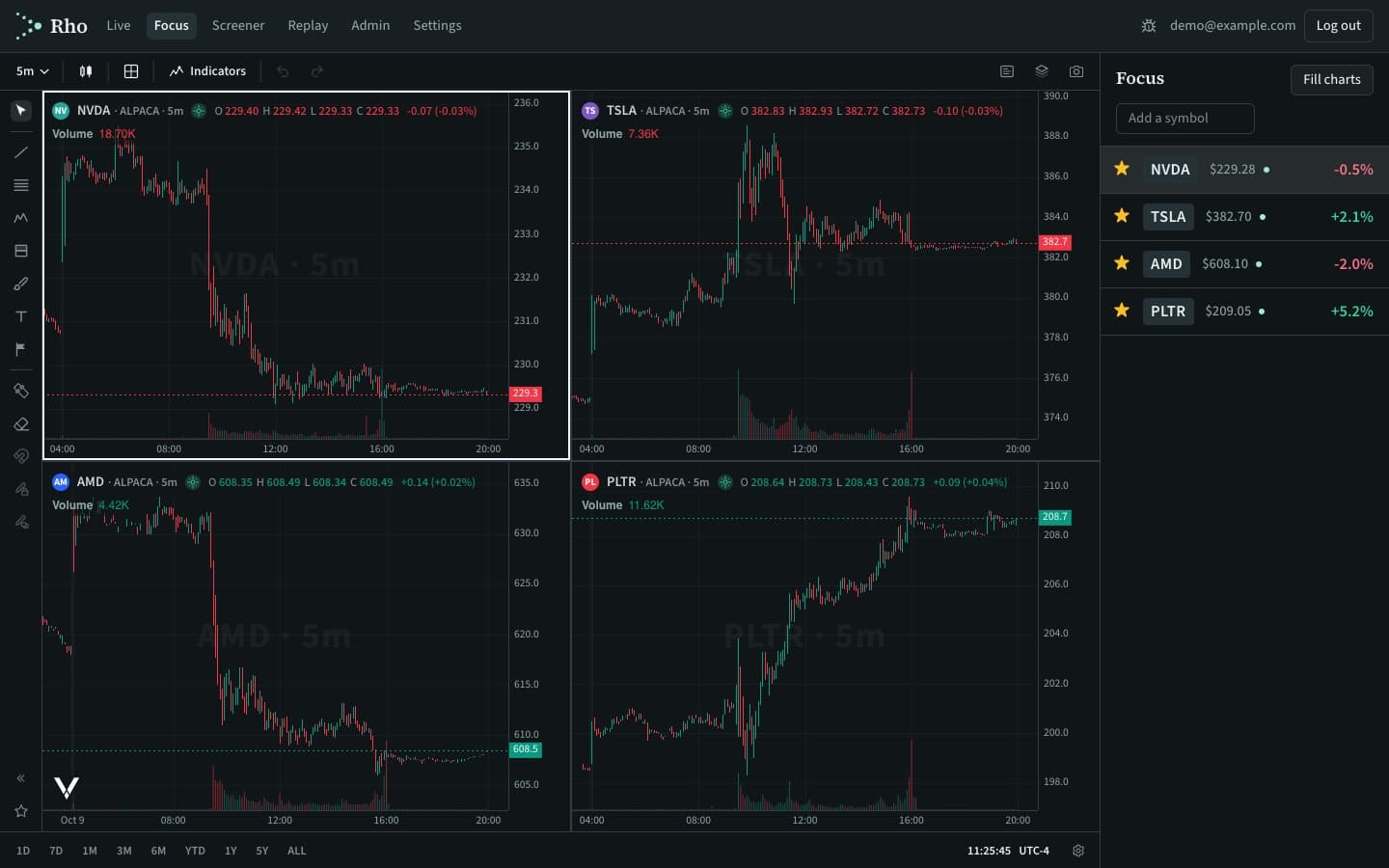
Task: Take a chart snapshot with camera icon
Action: pyautogui.click(x=1076, y=71)
